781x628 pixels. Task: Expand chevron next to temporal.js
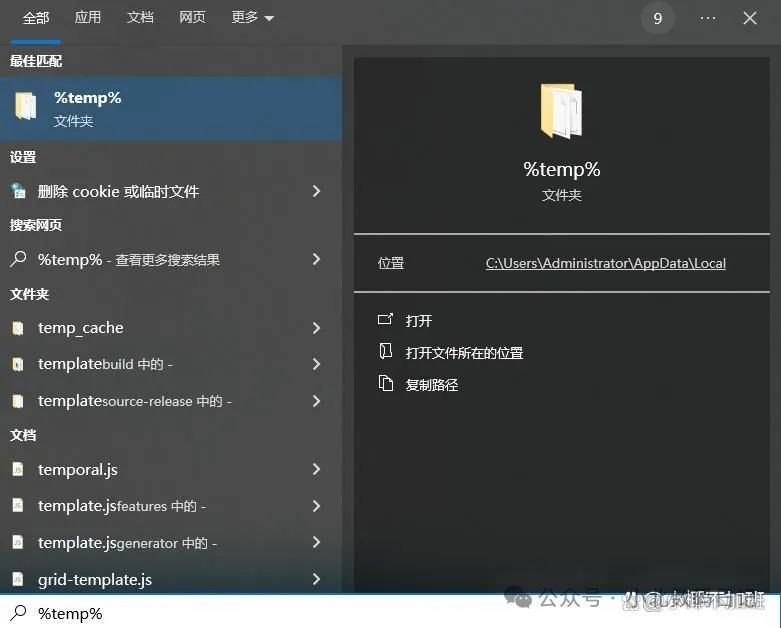click(x=316, y=469)
